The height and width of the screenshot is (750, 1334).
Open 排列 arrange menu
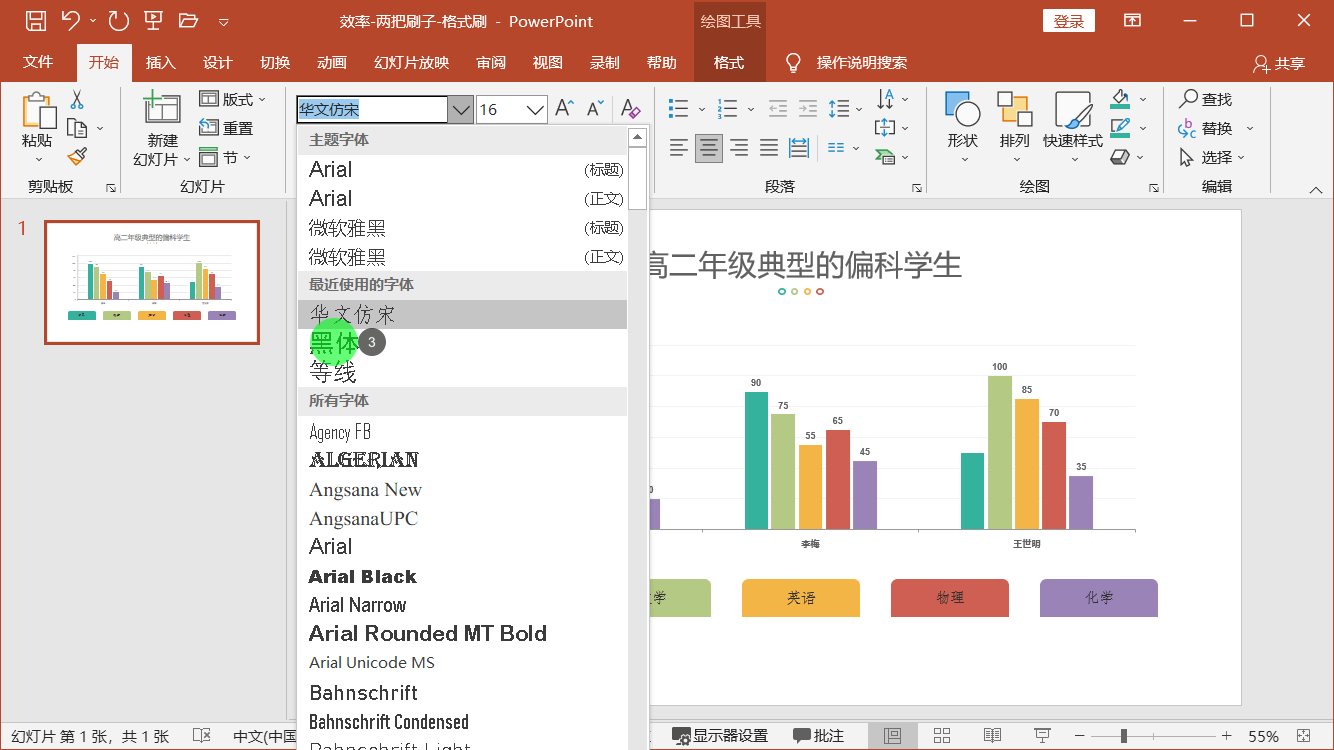[x=1014, y=129]
